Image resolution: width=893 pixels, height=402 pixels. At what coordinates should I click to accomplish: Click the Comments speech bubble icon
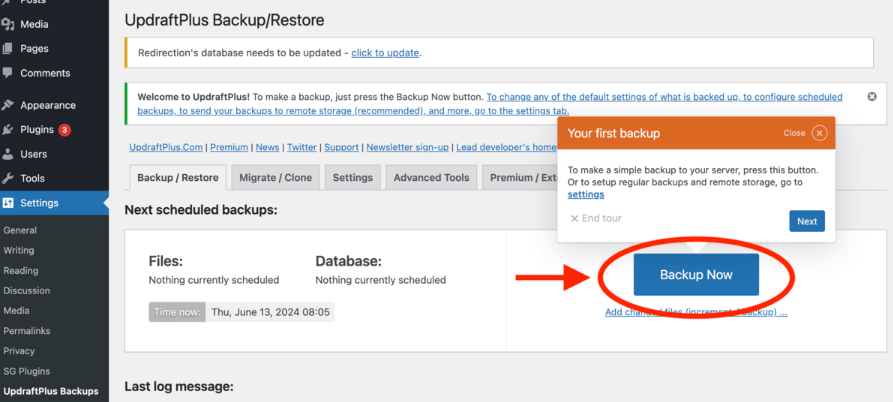(9, 73)
